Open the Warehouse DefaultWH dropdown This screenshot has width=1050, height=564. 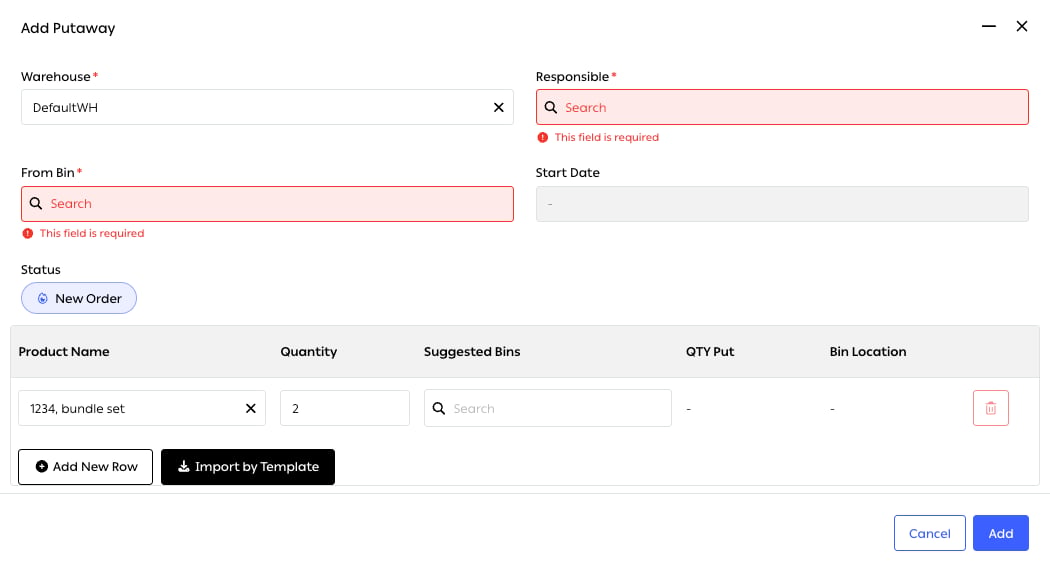[267, 107]
